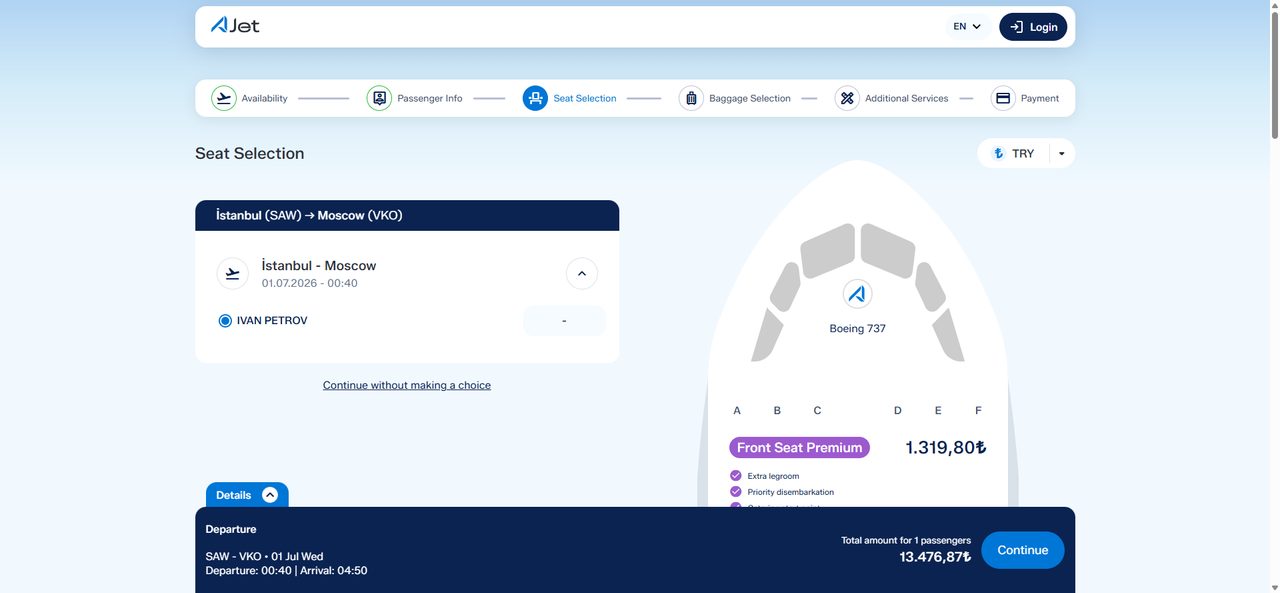Image resolution: width=1280 pixels, height=593 pixels.
Task: Click the 1.319,80₺ seat price
Action: [946, 447]
